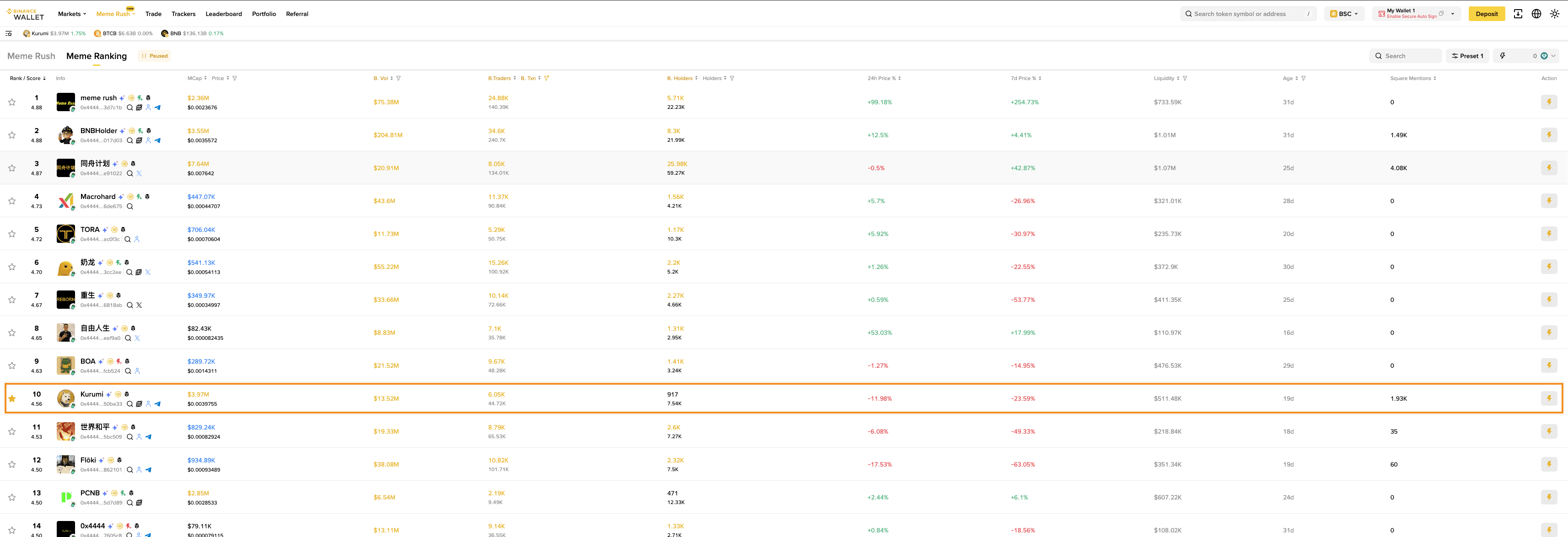Unfavorite the Kurumi token star

(12, 399)
